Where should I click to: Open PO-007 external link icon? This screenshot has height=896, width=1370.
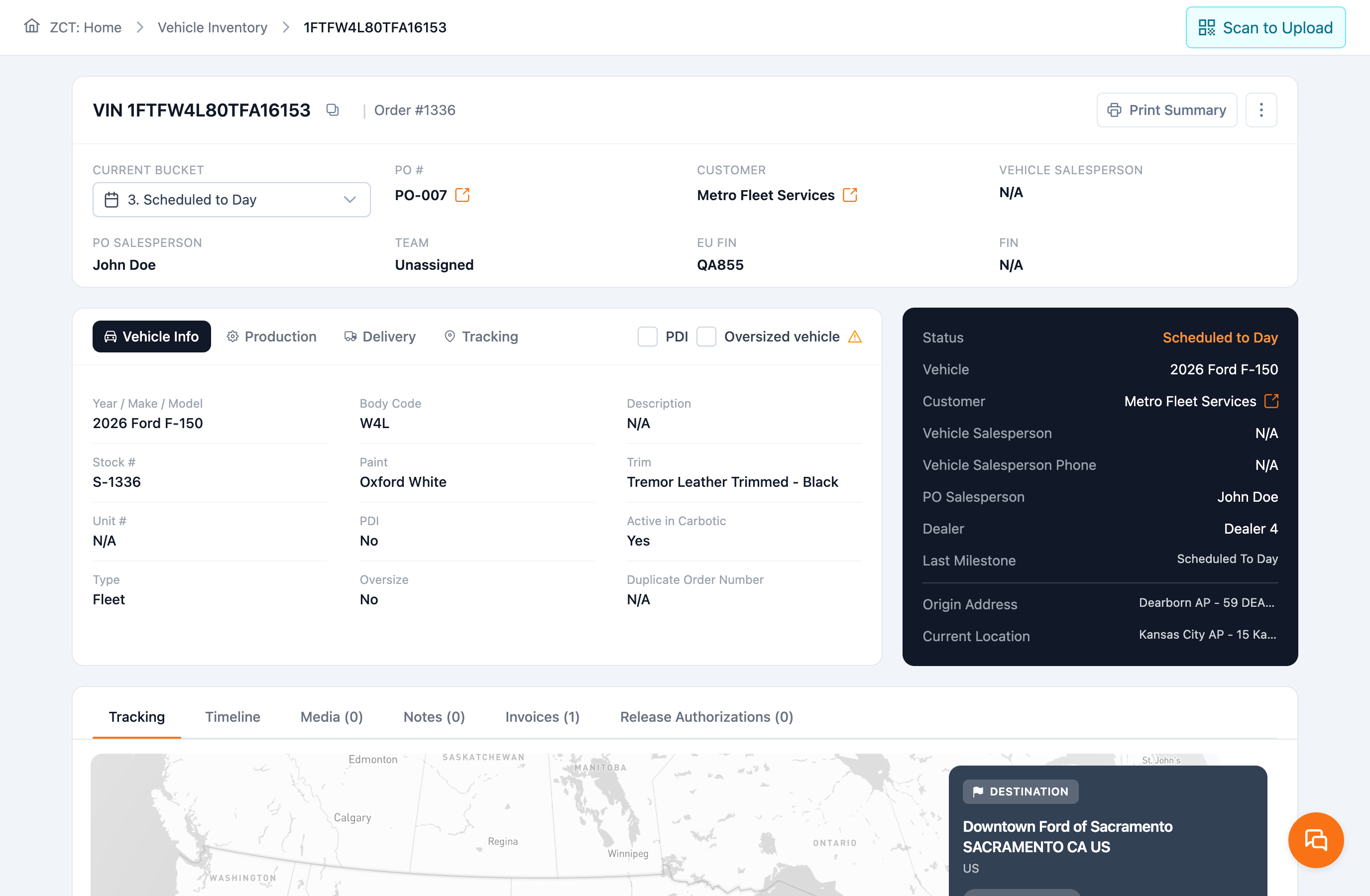462,195
